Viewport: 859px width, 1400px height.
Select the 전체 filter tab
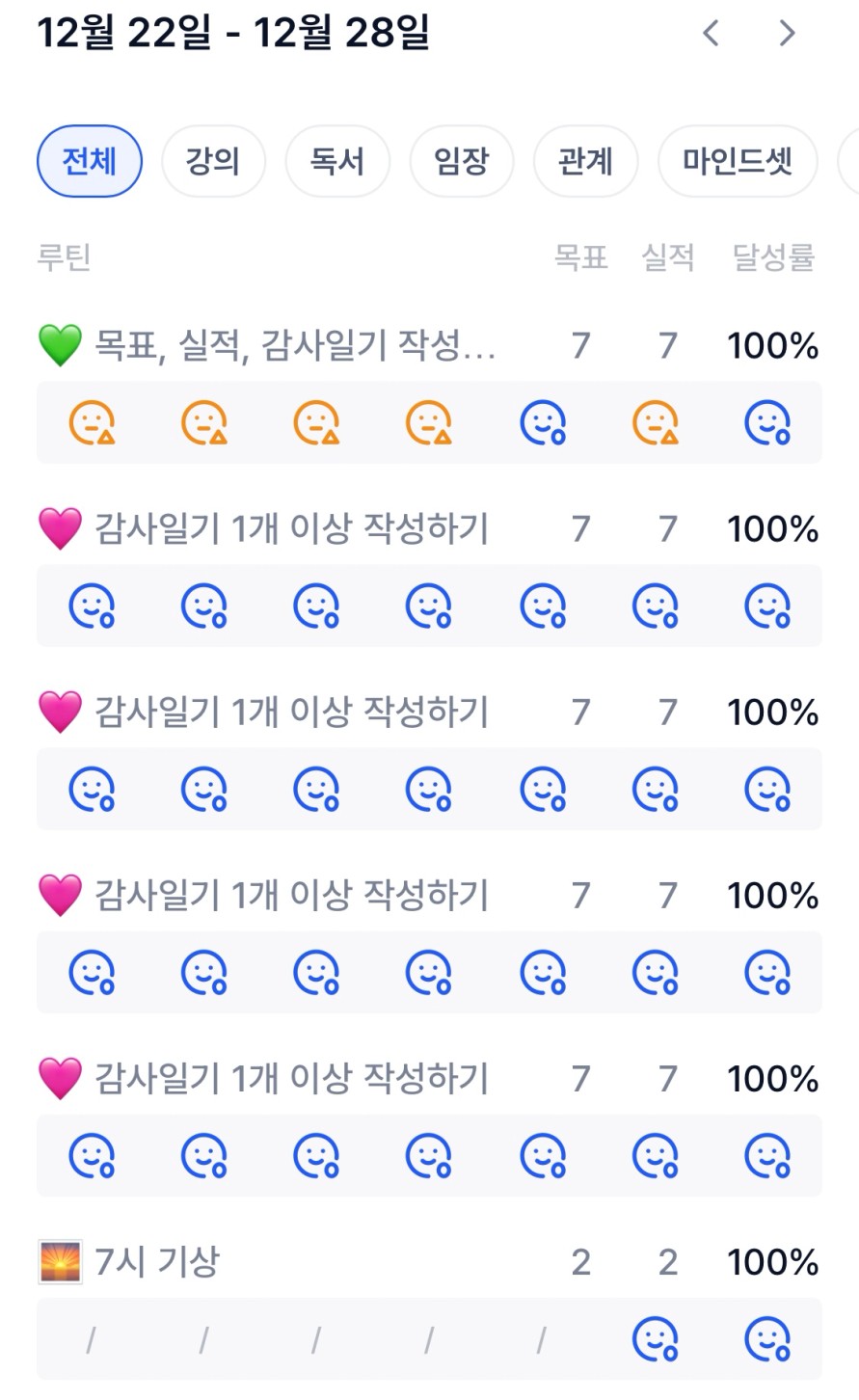[90, 161]
